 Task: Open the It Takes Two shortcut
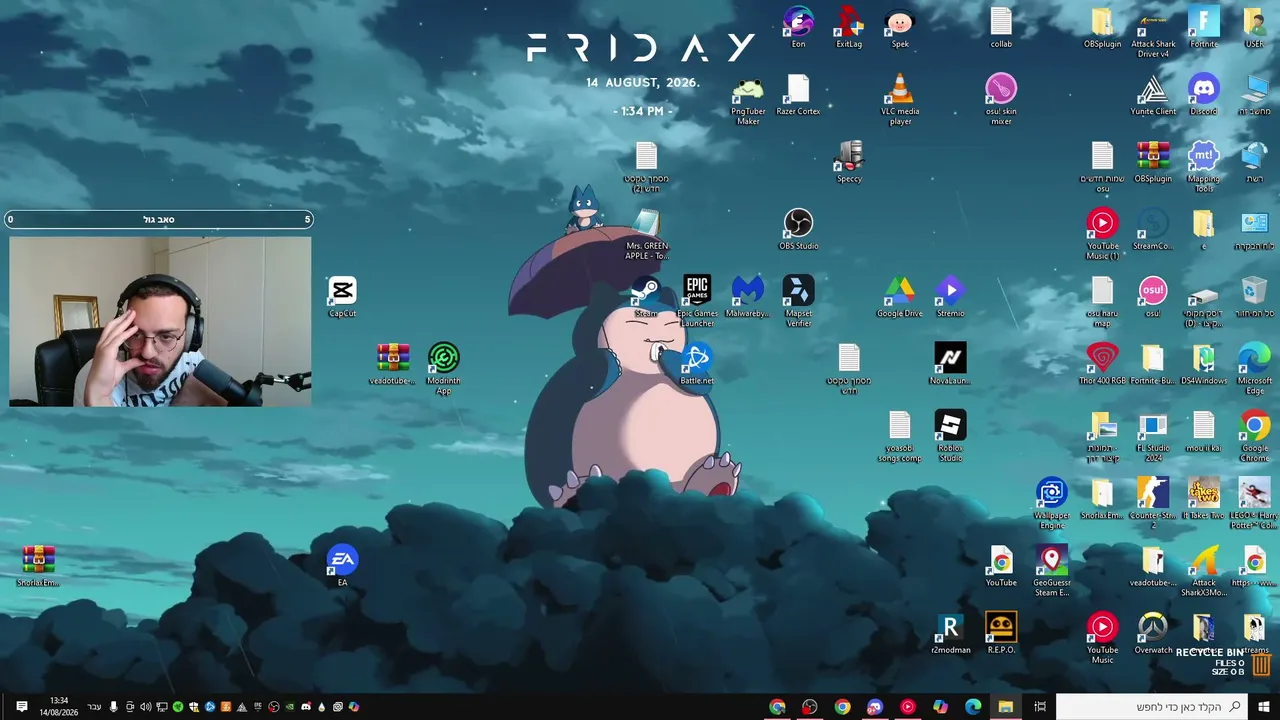[x=1204, y=499]
